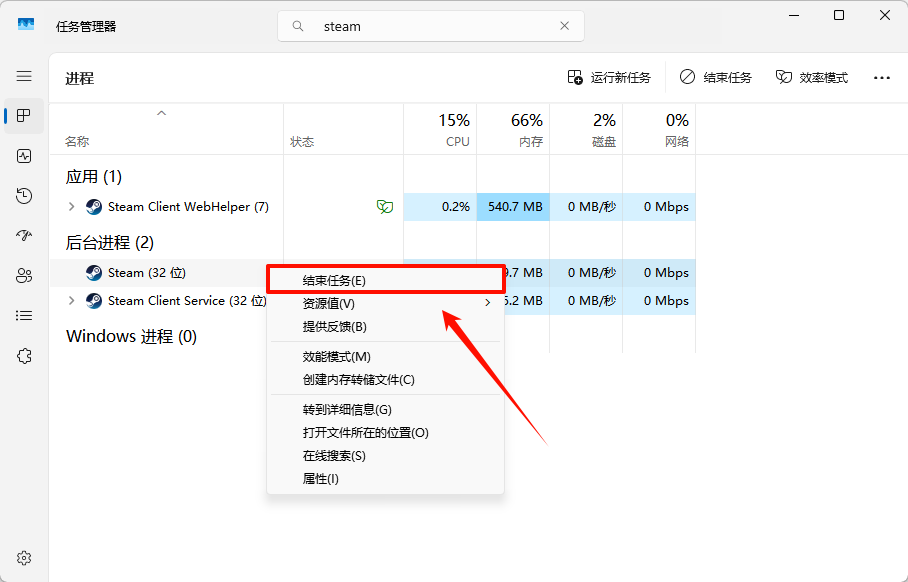Open Task Manager settings gear
The height and width of the screenshot is (582, 908).
pos(22,557)
